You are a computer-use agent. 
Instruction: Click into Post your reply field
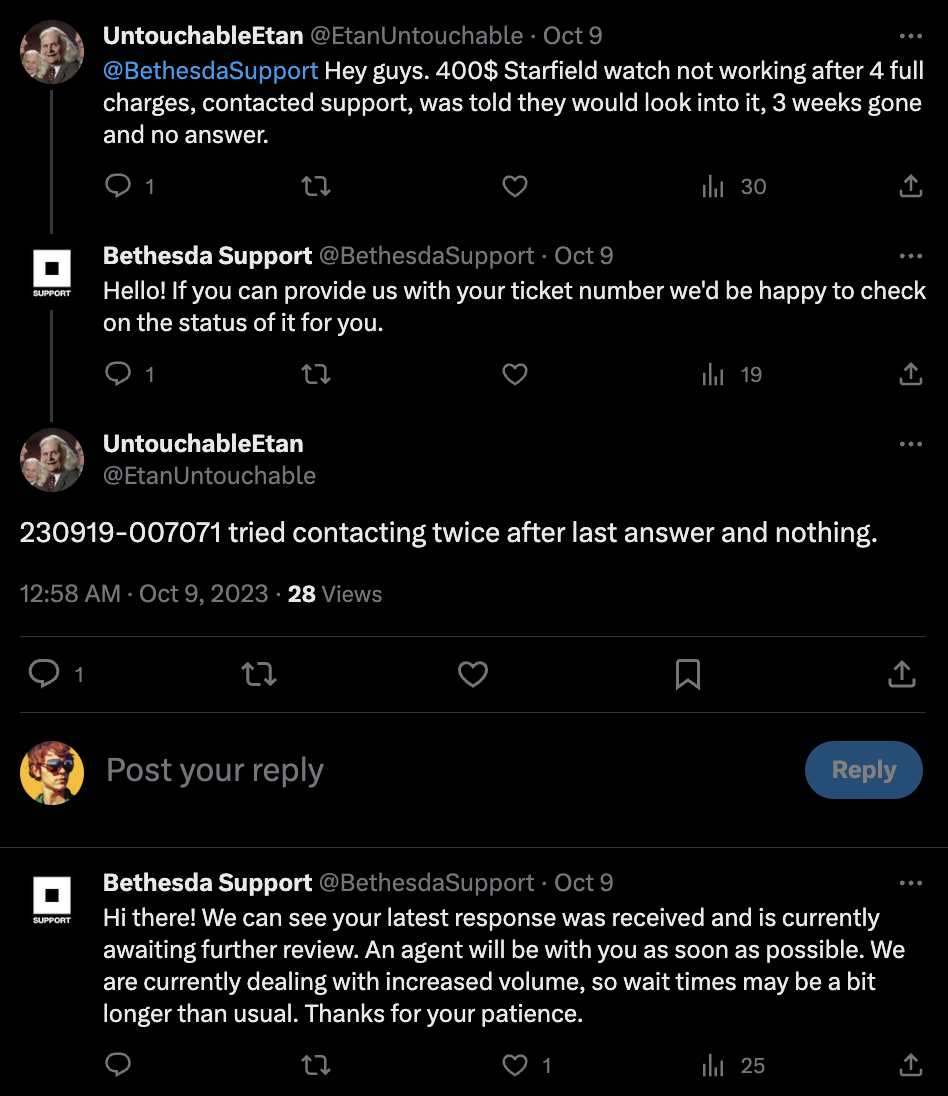pyautogui.click(x=447, y=770)
